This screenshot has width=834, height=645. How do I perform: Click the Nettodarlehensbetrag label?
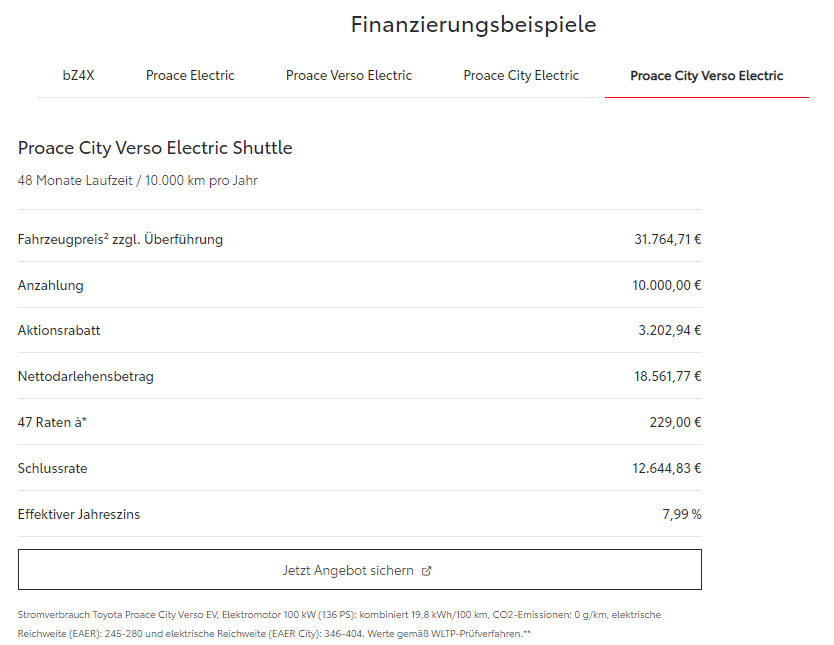86,377
